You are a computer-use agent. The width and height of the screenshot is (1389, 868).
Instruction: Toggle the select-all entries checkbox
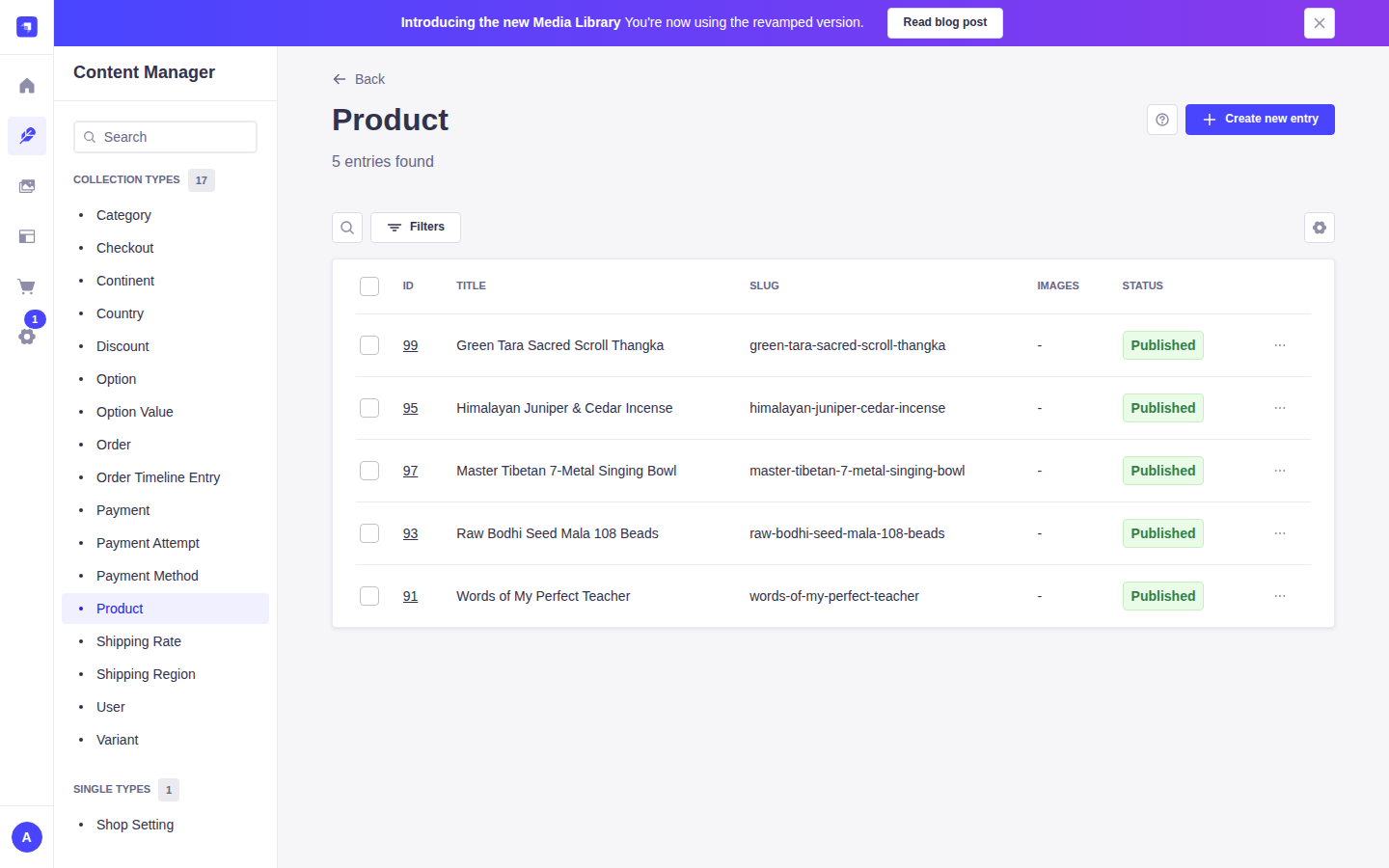pyautogui.click(x=369, y=286)
